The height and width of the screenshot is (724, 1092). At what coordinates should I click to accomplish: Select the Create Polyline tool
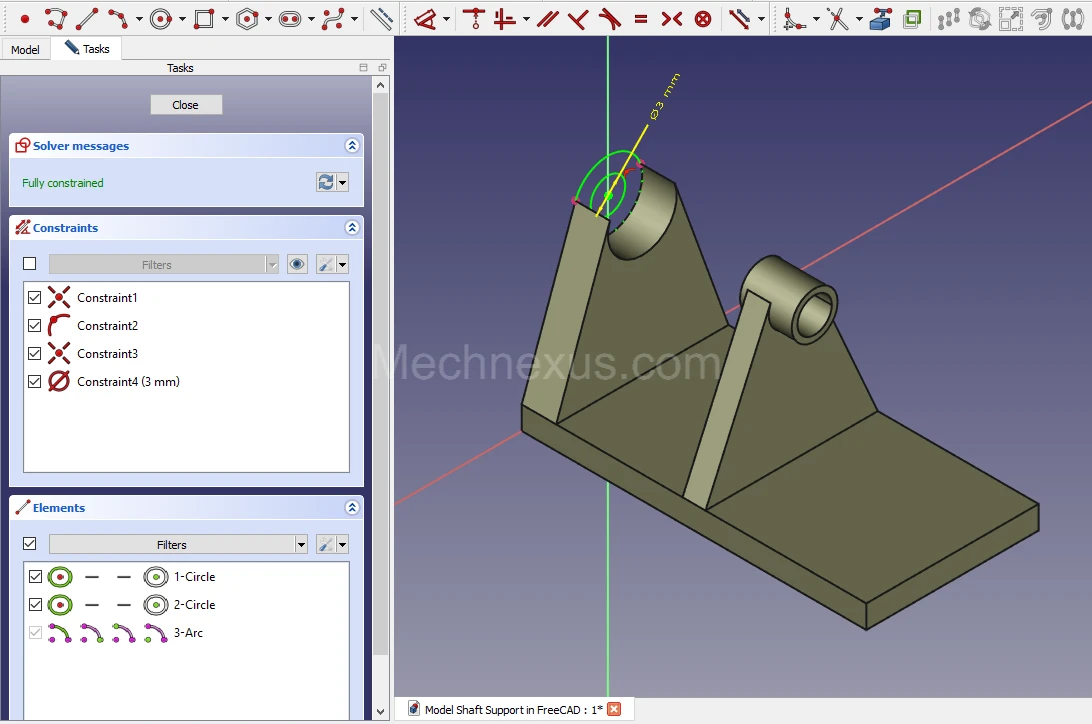coord(55,18)
